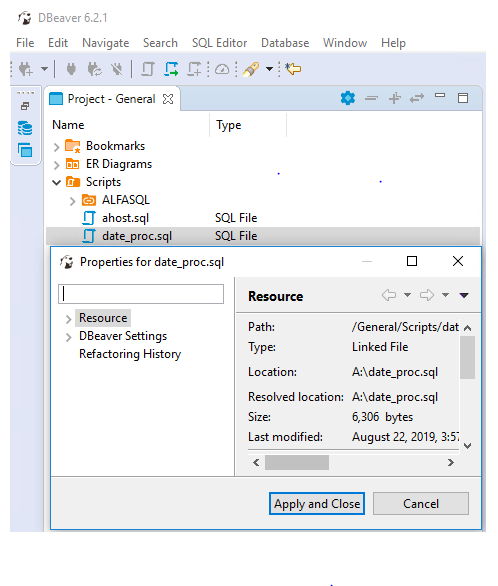The width and height of the screenshot is (498, 586).
Task: Click scroll-right arrow in Resource pane
Action: (x=451, y=463)
